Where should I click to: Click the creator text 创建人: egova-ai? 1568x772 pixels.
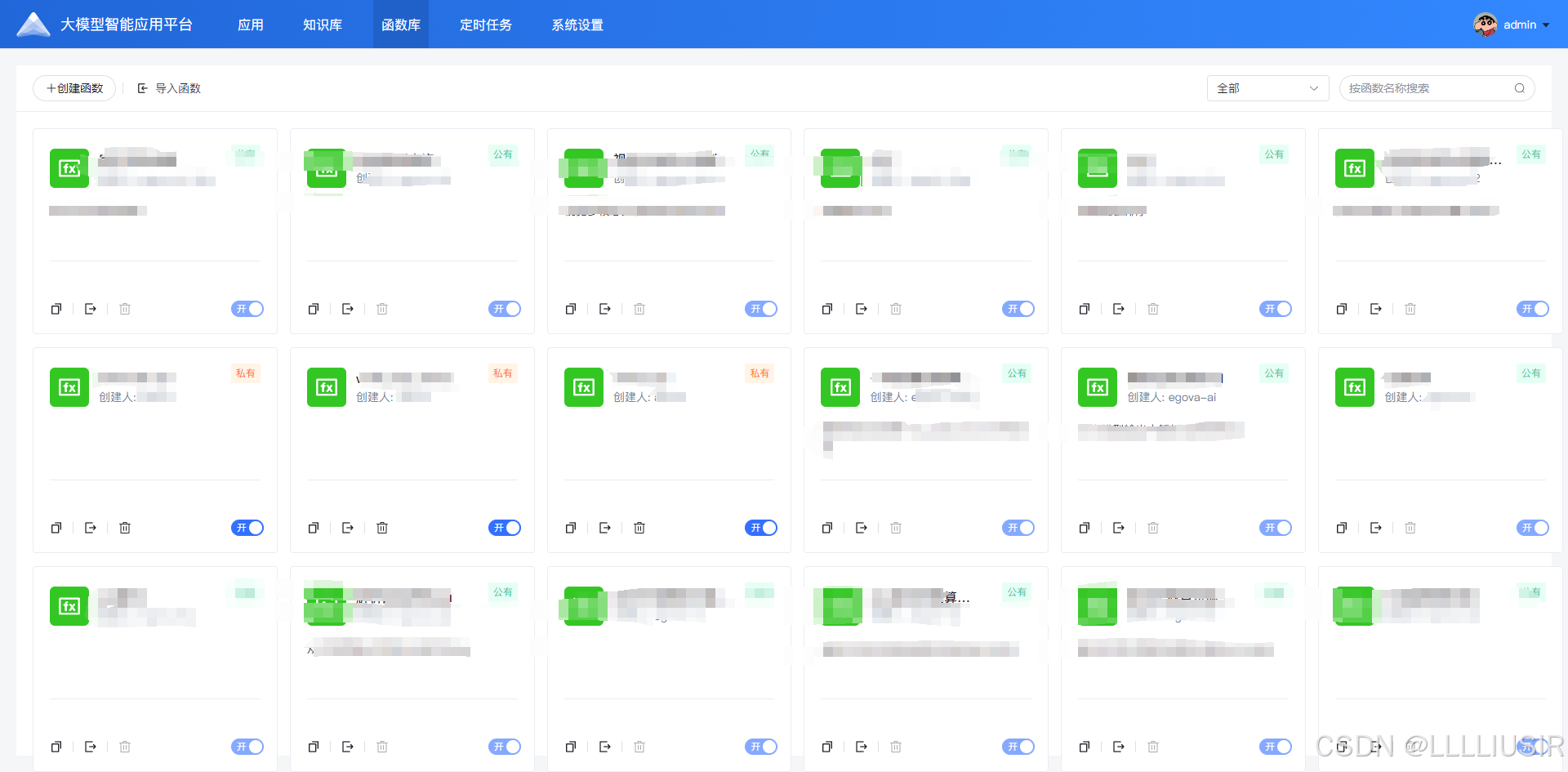(x=1172, y=397)
